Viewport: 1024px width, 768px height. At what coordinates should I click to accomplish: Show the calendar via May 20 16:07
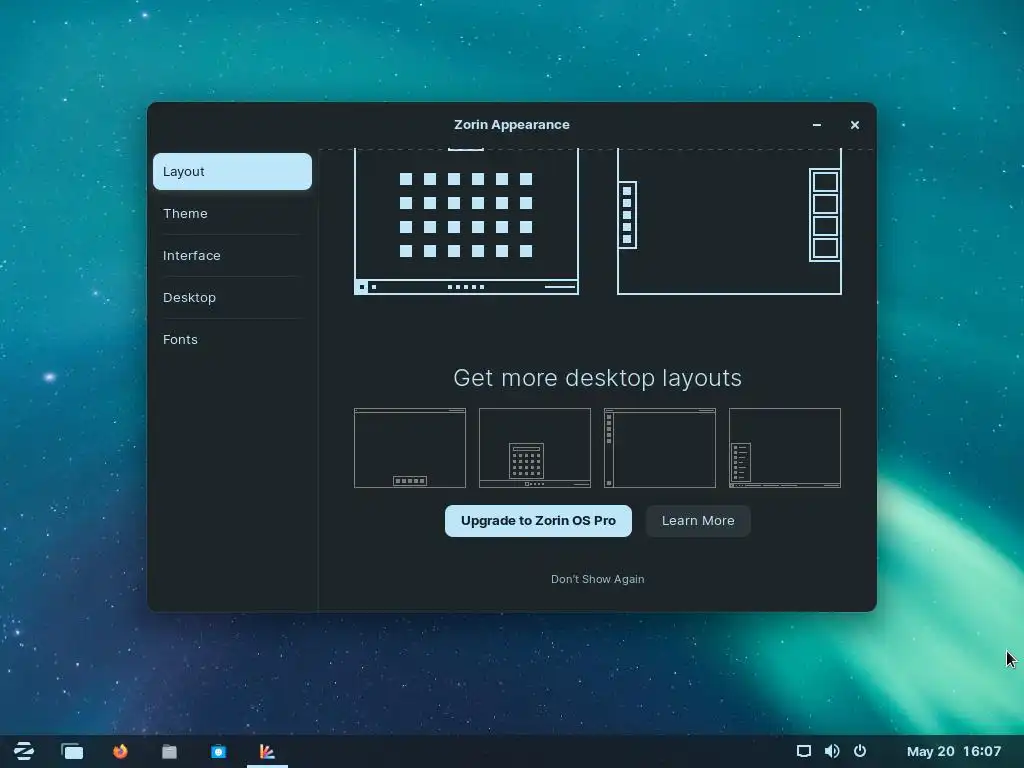[x=953, y=752]
